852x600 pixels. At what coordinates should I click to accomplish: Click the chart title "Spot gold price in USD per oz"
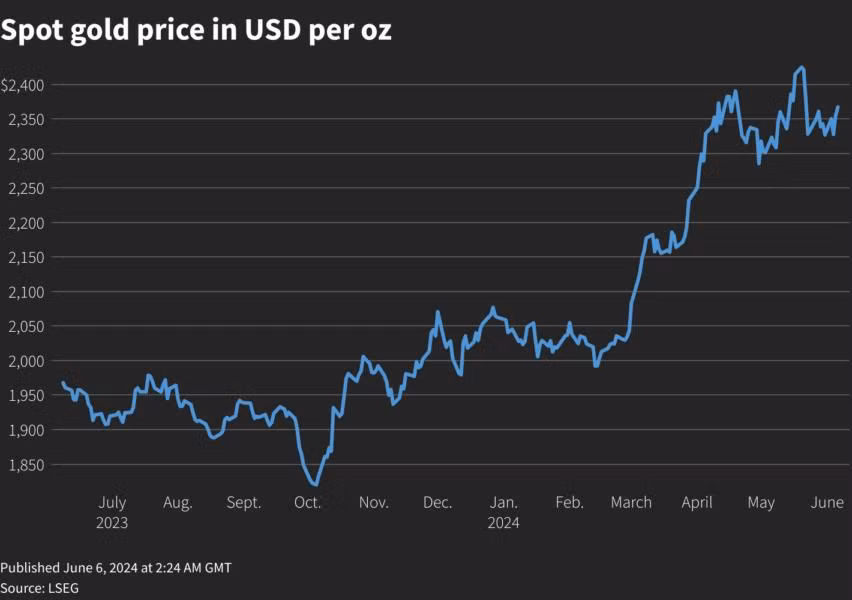coord(196,30)
